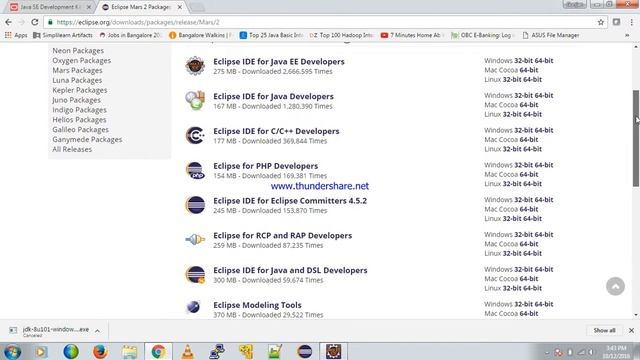Open VLC media player from the taskbar
This screenshot has width=640, height=360.
[187, 351]
